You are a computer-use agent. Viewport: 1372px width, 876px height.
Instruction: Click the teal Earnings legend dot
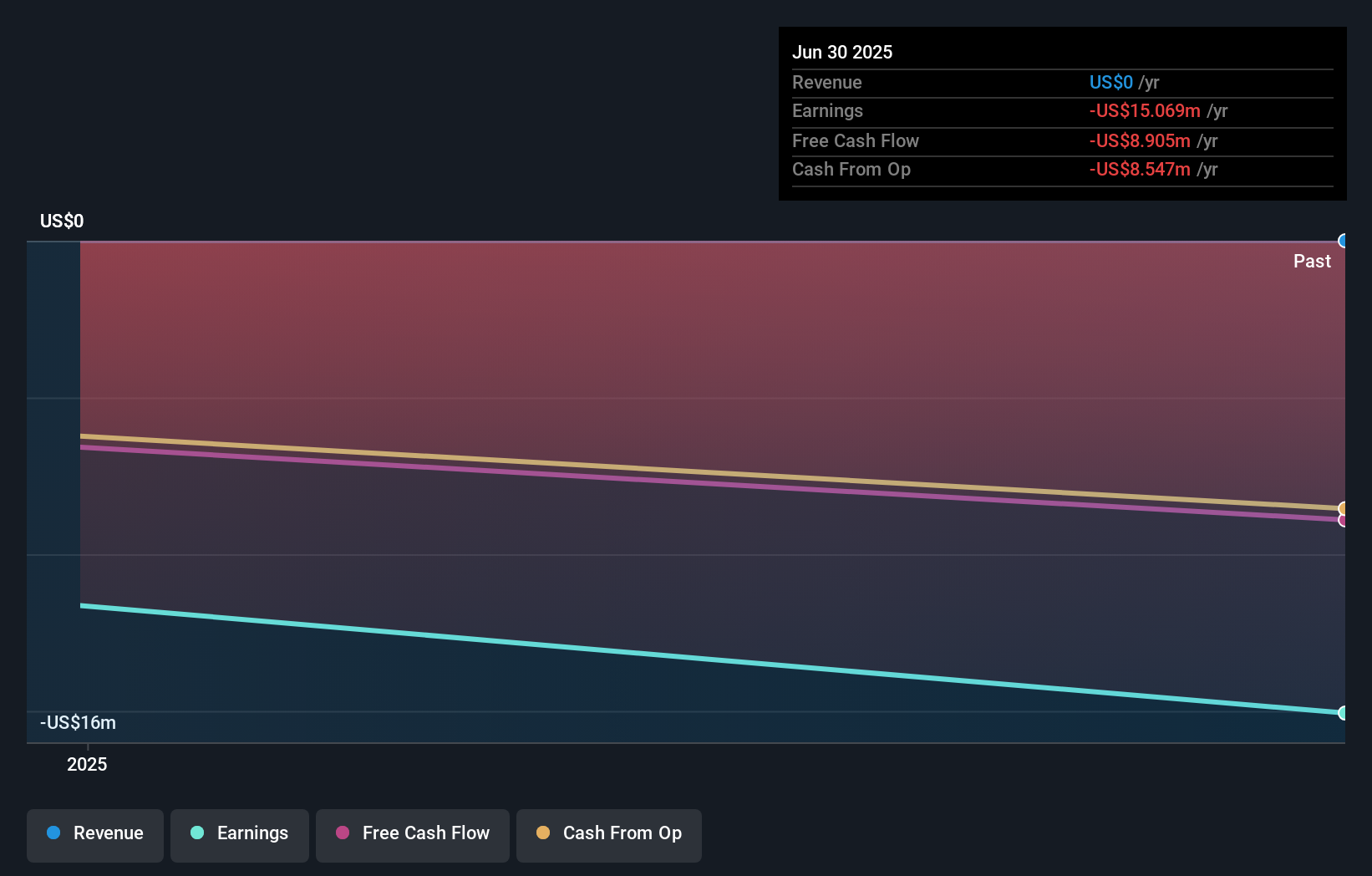click(x=197, y=833)
